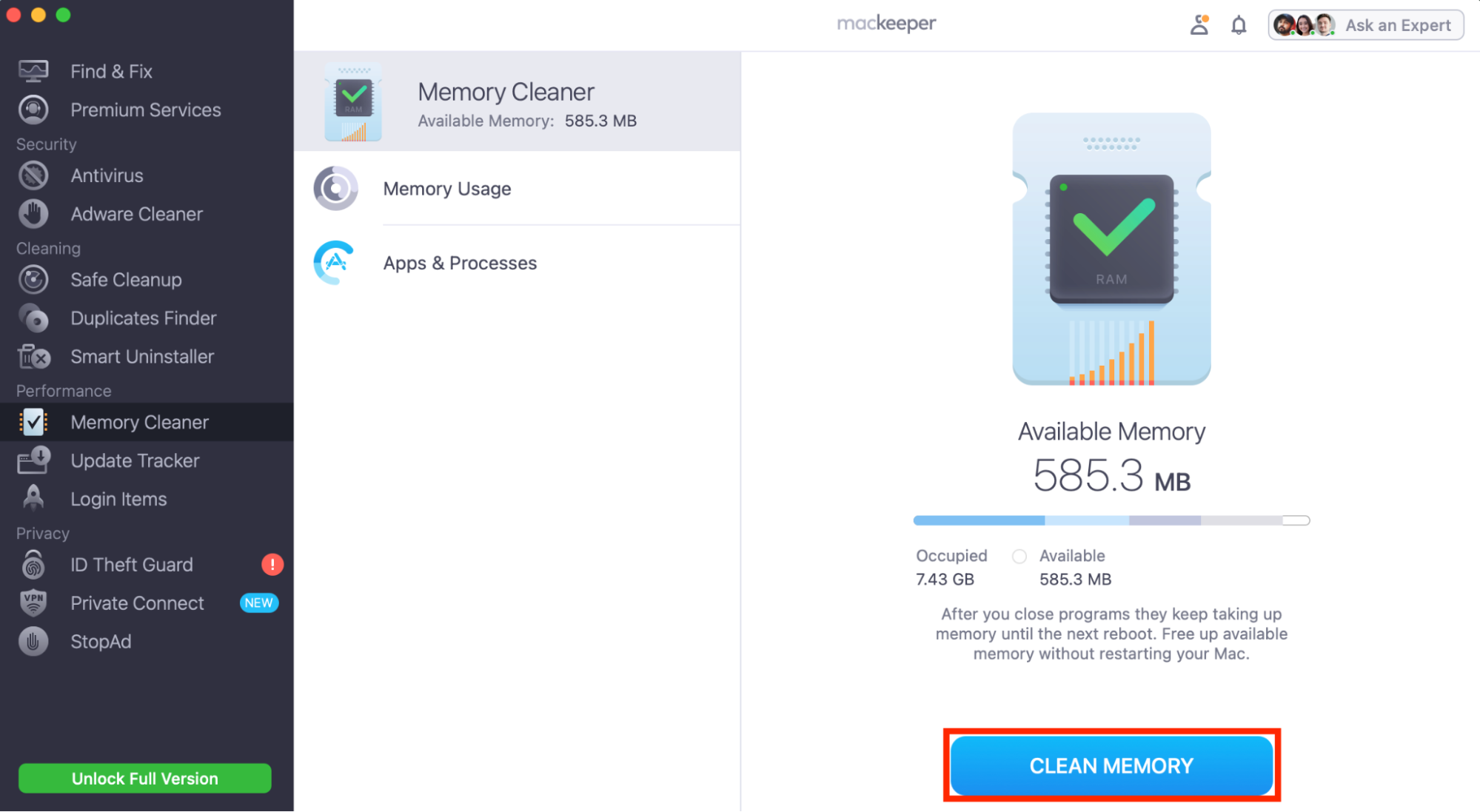Switch to the Memory Usage view
Image resolution: width=1480 pixels, height=812 pixels.
point(446,189)
